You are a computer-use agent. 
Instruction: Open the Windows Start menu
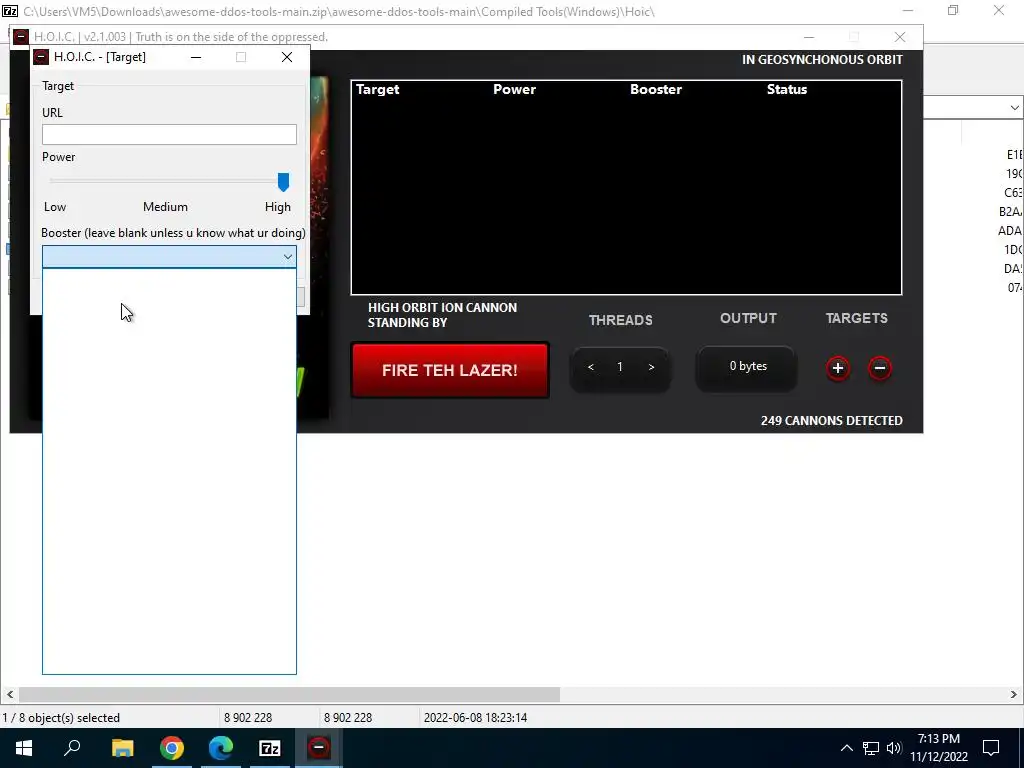pyautogui.click(x=24, y=748)
